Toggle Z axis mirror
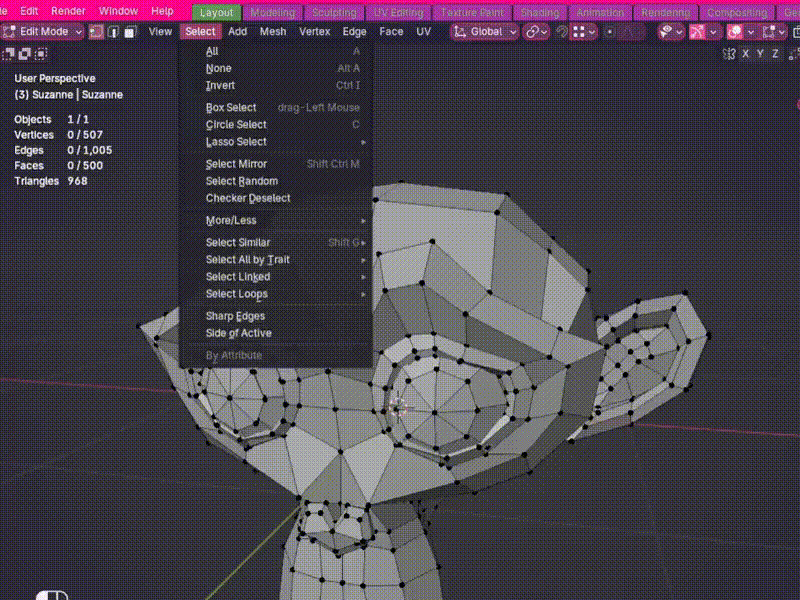 click(x=776, y=54)
